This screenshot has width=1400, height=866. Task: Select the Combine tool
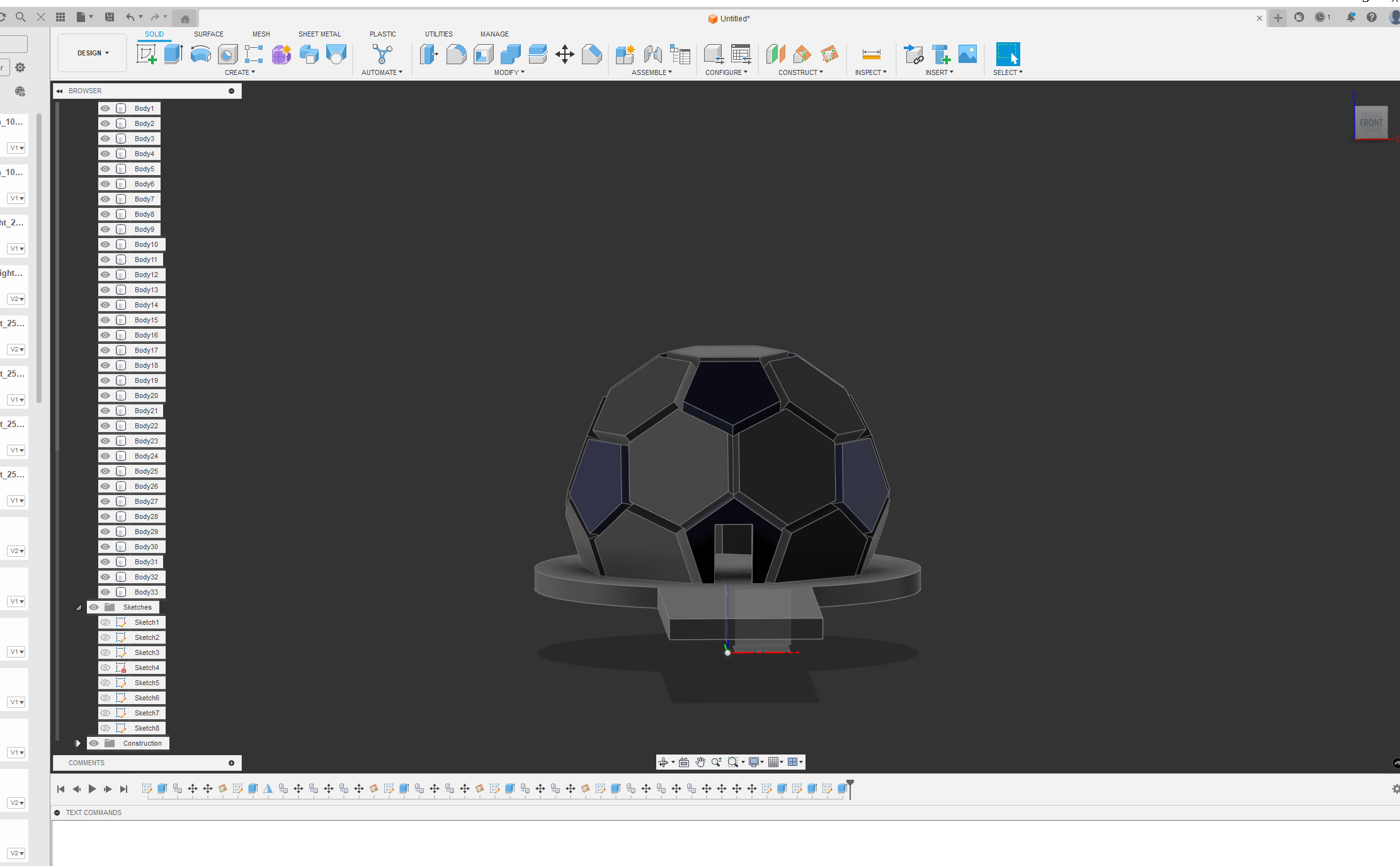[x=510, y=54]
